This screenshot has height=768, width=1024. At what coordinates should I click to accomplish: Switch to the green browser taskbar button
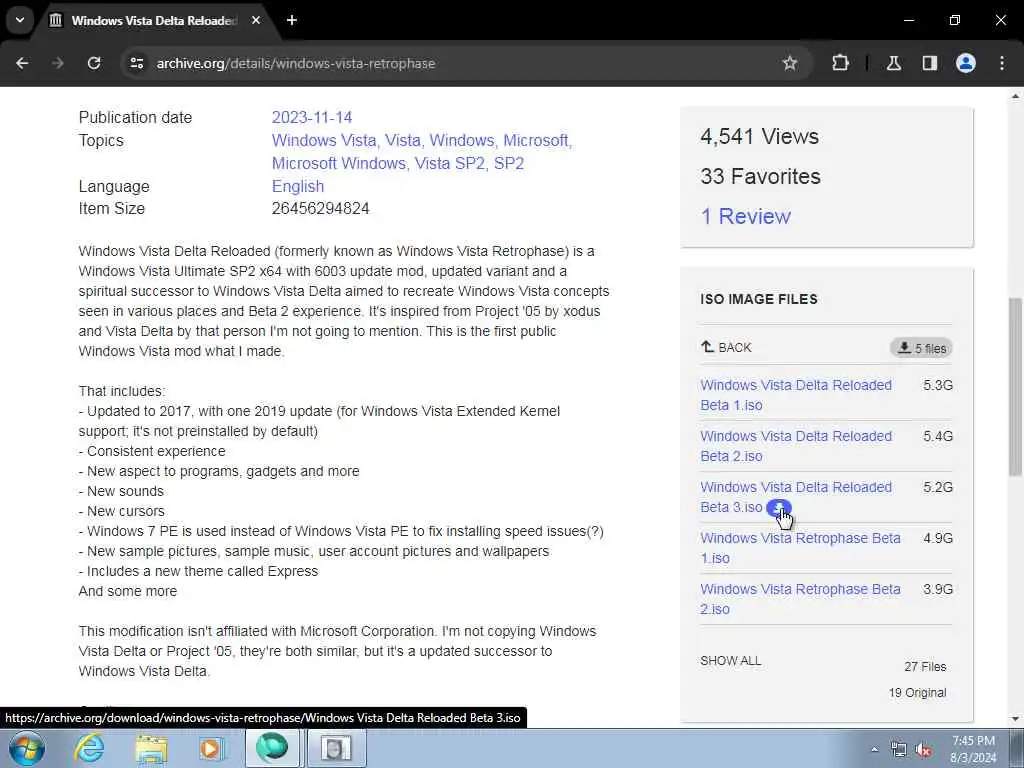[272, 748]
